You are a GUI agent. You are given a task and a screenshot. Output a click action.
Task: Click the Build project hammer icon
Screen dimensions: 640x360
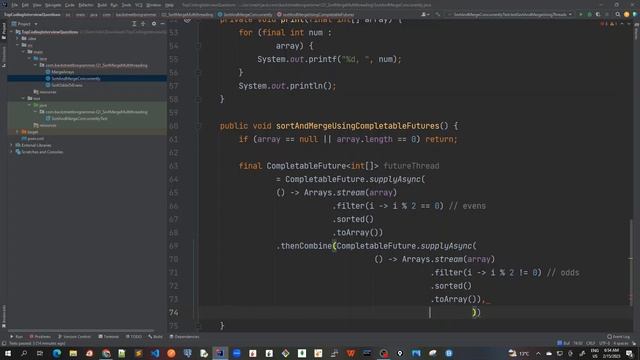tap(438, 14)
